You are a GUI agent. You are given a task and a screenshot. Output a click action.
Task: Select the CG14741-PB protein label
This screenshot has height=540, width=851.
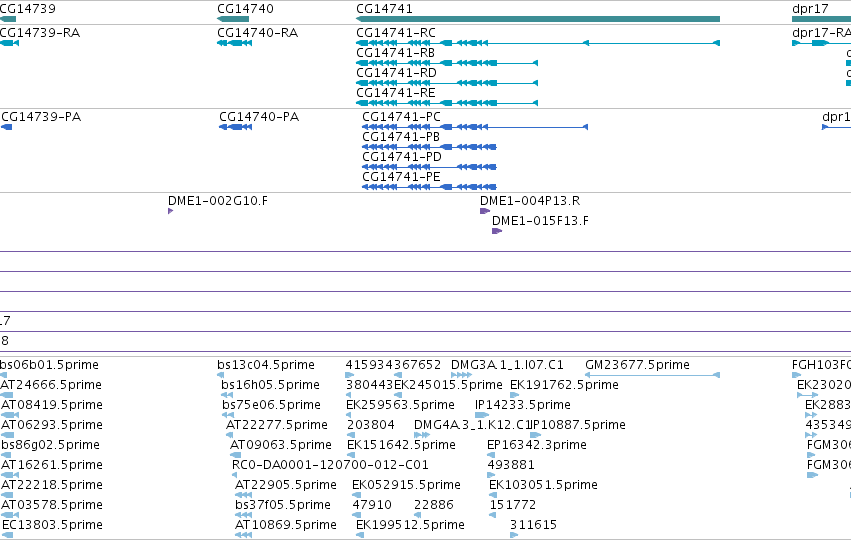(x=401, y=137)
